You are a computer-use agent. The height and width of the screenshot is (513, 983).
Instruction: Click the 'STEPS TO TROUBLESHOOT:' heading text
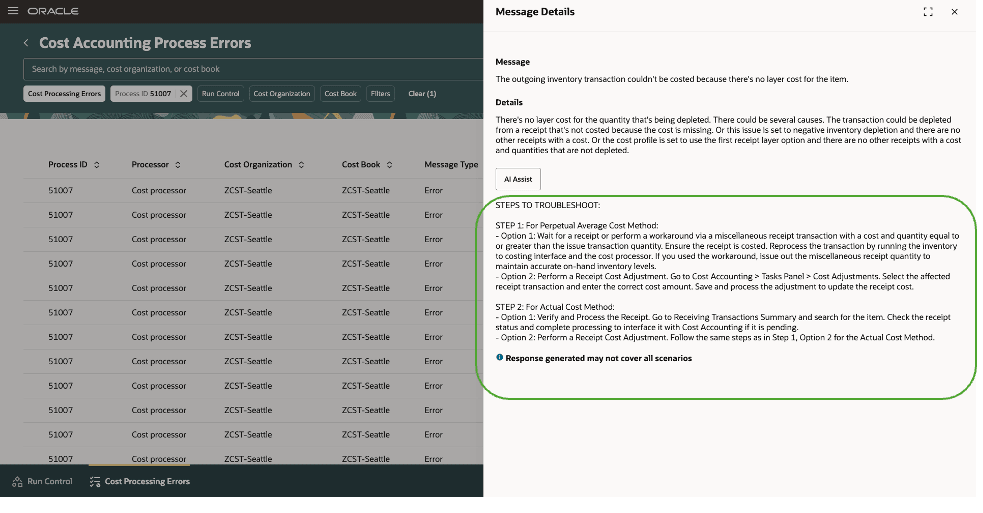pyautogui.click(x=547, y=205)
